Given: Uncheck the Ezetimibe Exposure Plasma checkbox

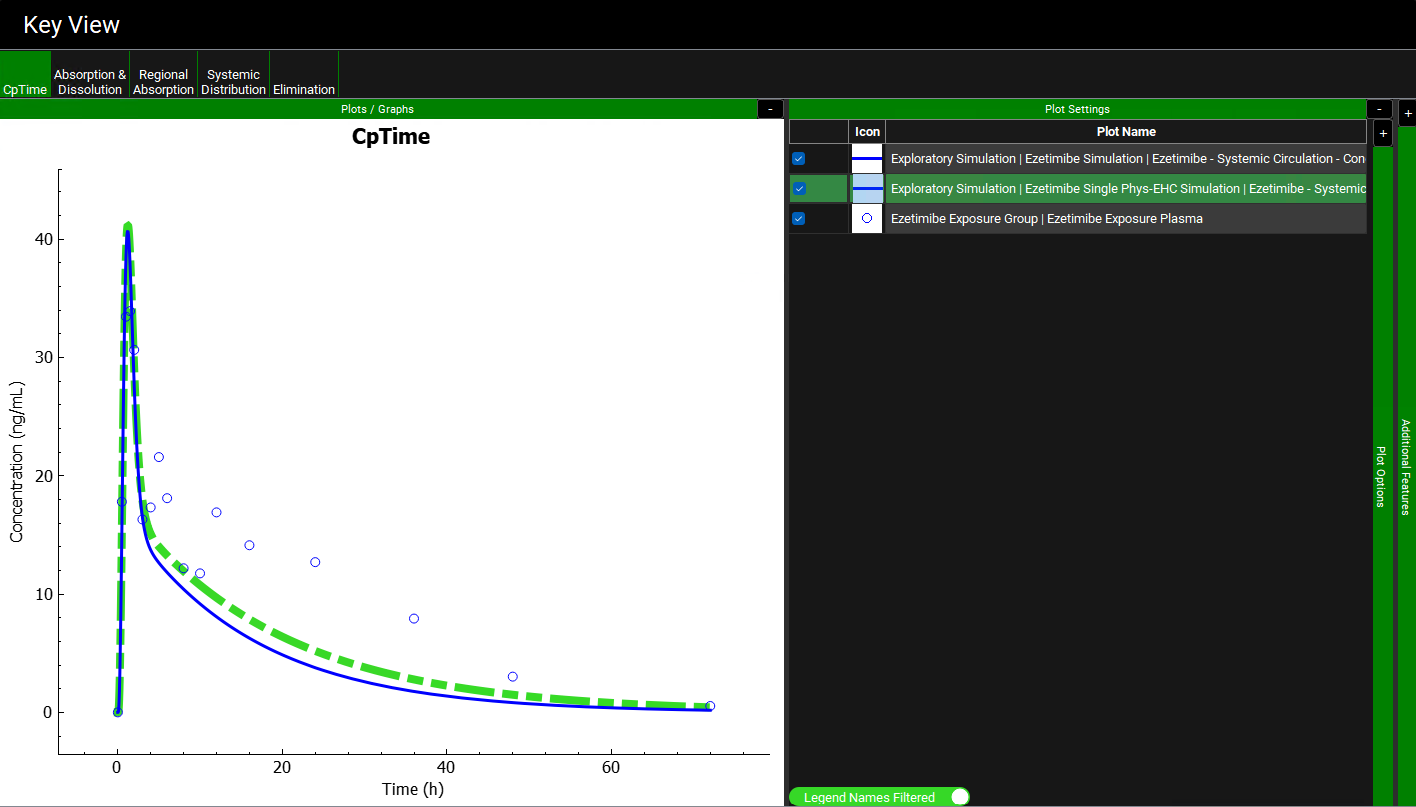Looking at the screenshot, I should [x=799, y=219].
